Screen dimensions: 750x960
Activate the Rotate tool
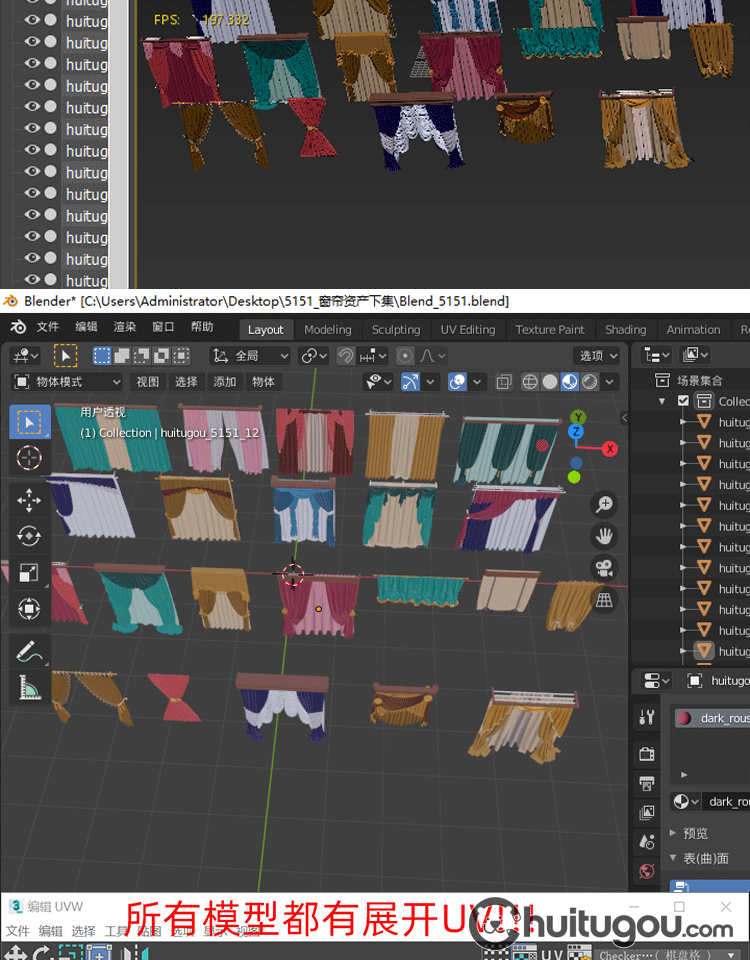coord(29,537)
